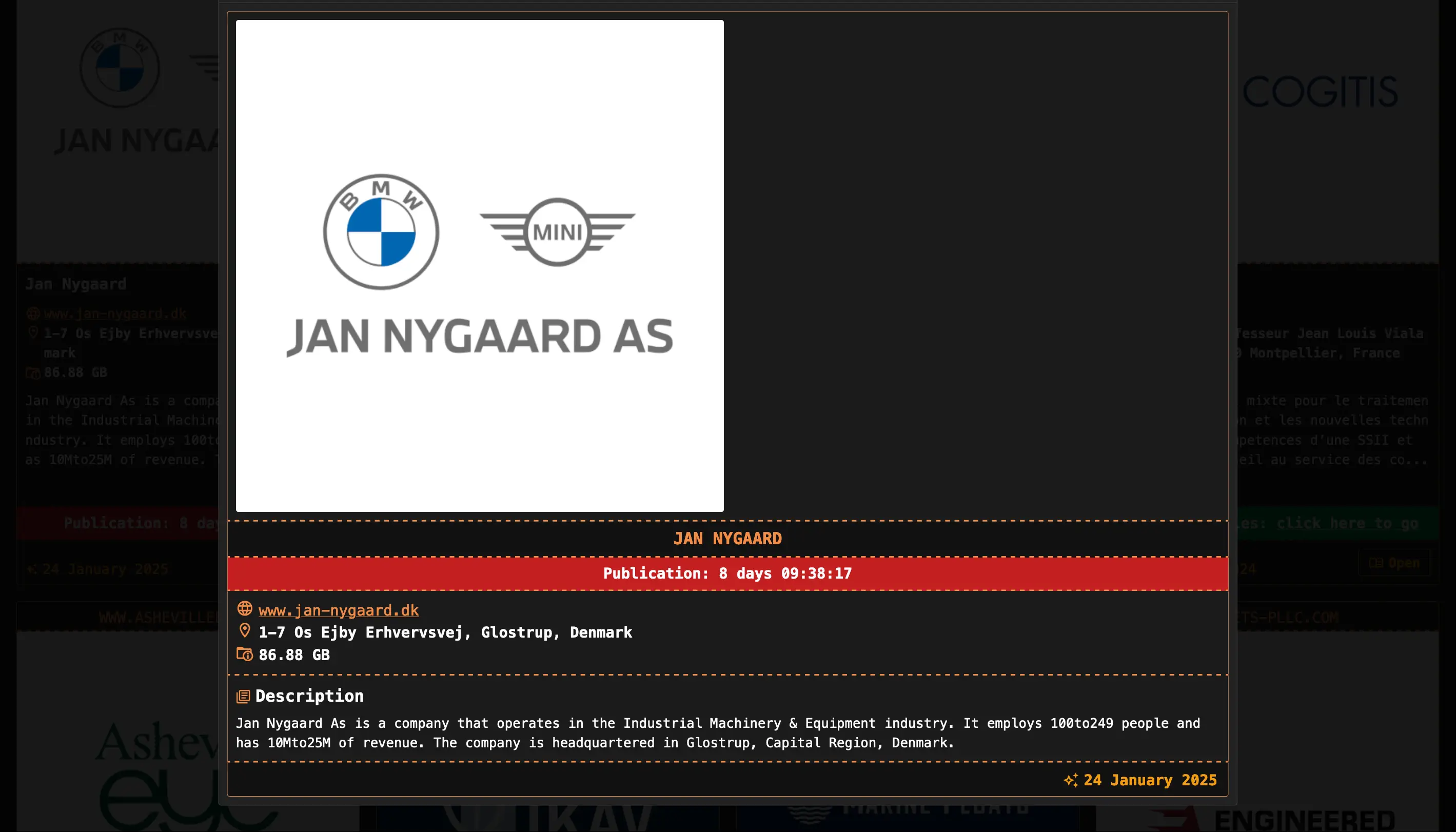Viewport: 1456px width, 832px height.
Task: Click the sparkle icon before 24 January 2025
Action: point(1070,780)
